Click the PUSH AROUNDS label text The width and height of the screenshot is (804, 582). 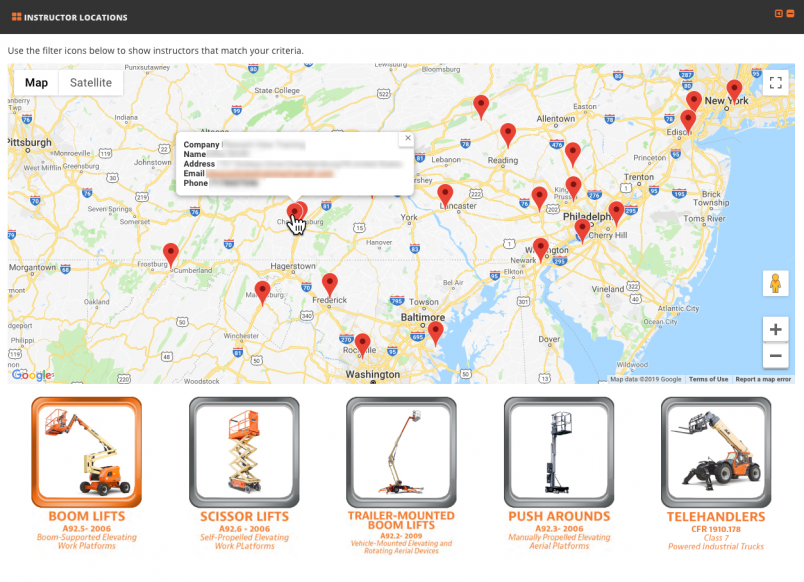pyautogui.click(x=559, y=516)
